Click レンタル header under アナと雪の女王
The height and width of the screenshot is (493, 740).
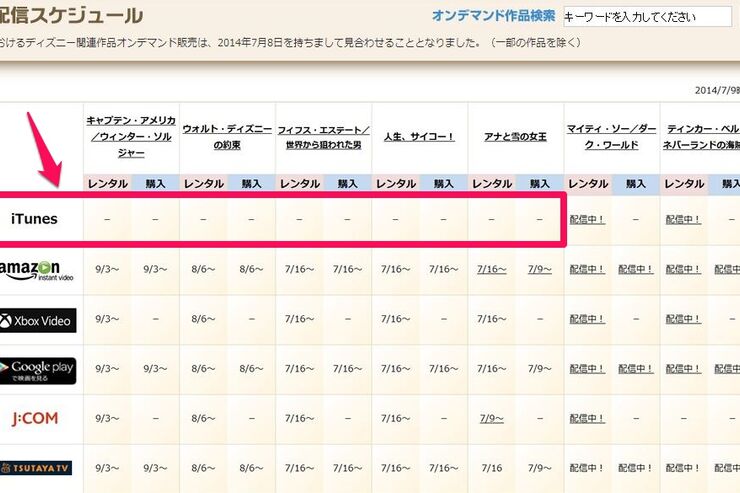[x=492, y=184]
